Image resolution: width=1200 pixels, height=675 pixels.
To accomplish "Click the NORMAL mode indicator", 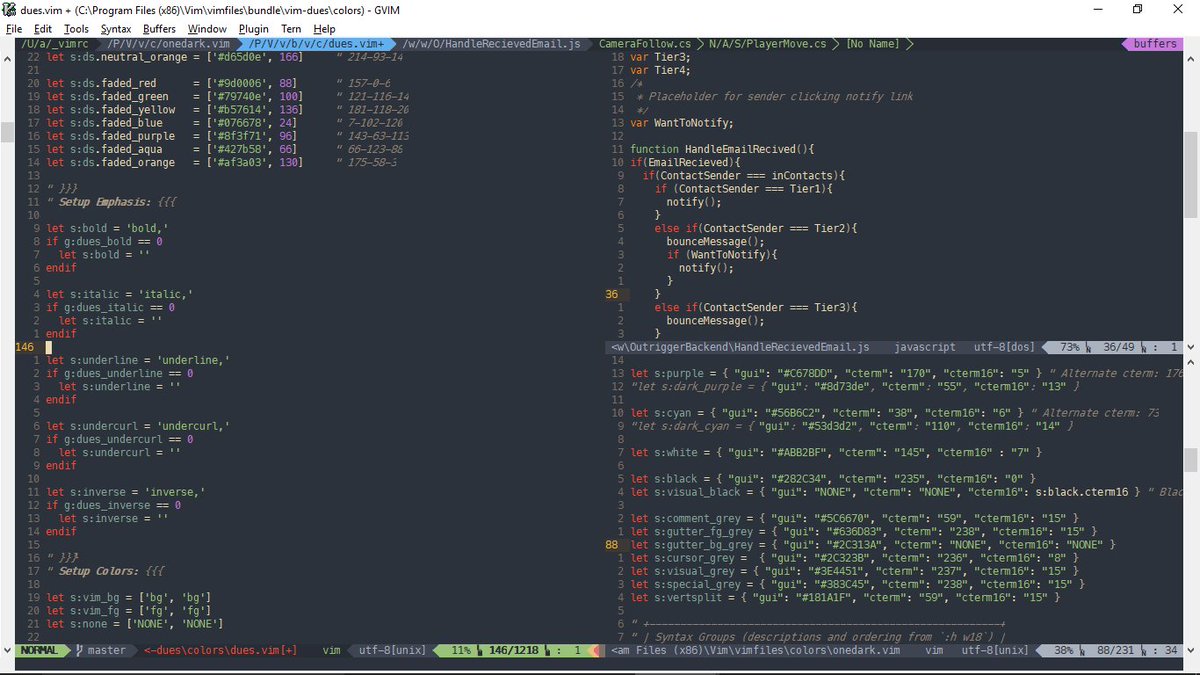I will (x=42, y=650).
